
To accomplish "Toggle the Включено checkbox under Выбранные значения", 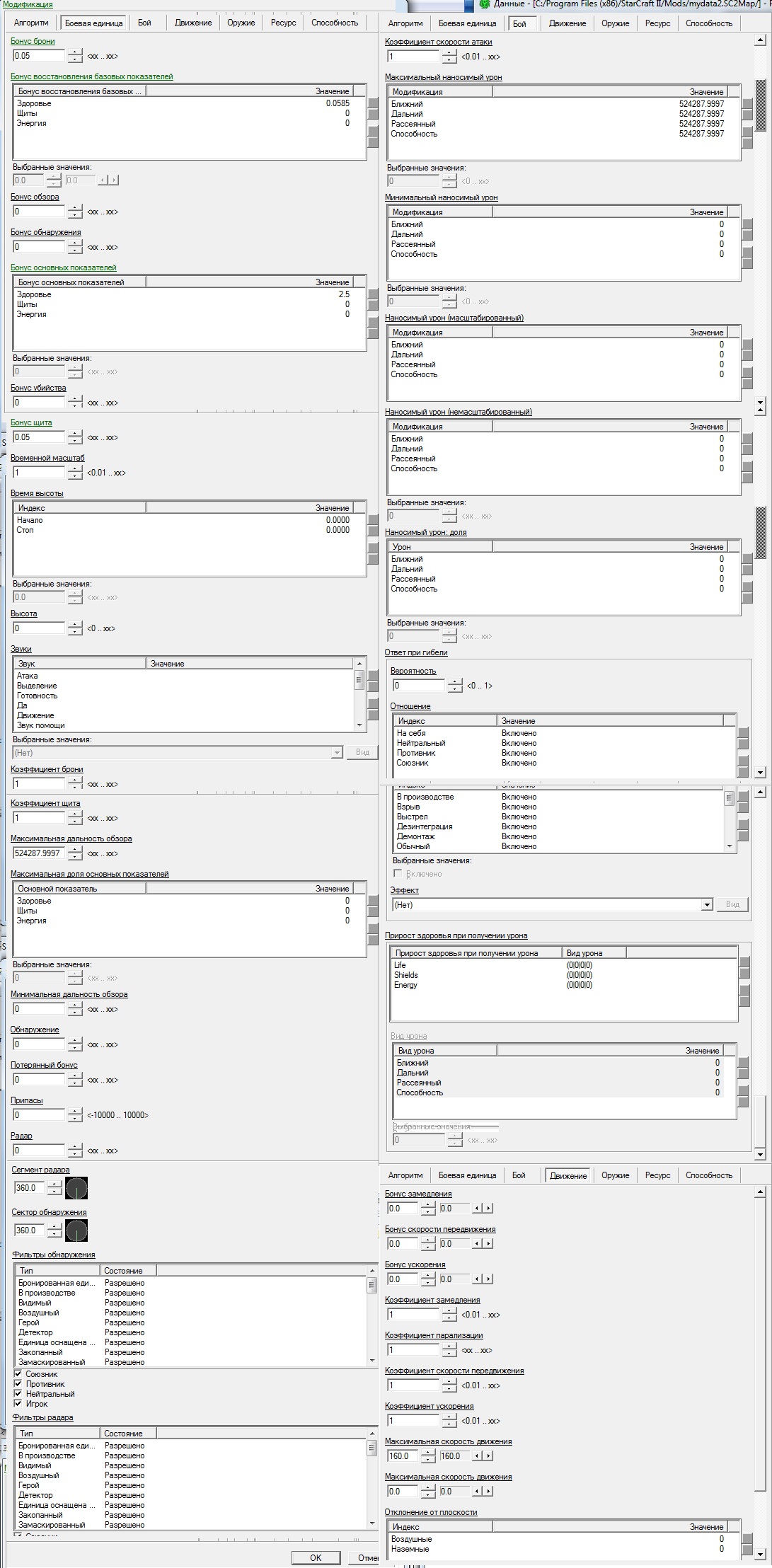I will point(398,874).
